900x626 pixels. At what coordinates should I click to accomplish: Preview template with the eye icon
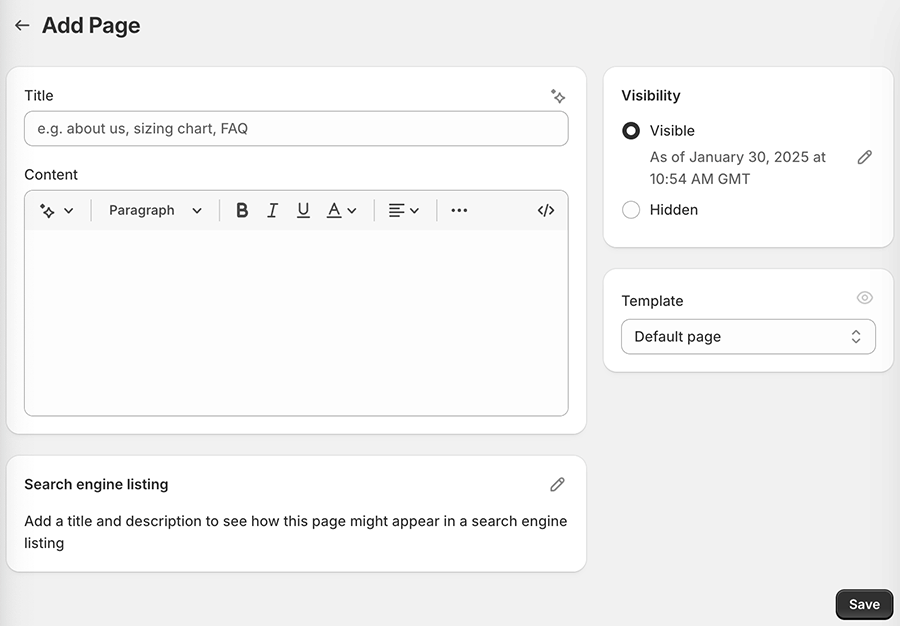pyautogui.click(x=864, y=298)
